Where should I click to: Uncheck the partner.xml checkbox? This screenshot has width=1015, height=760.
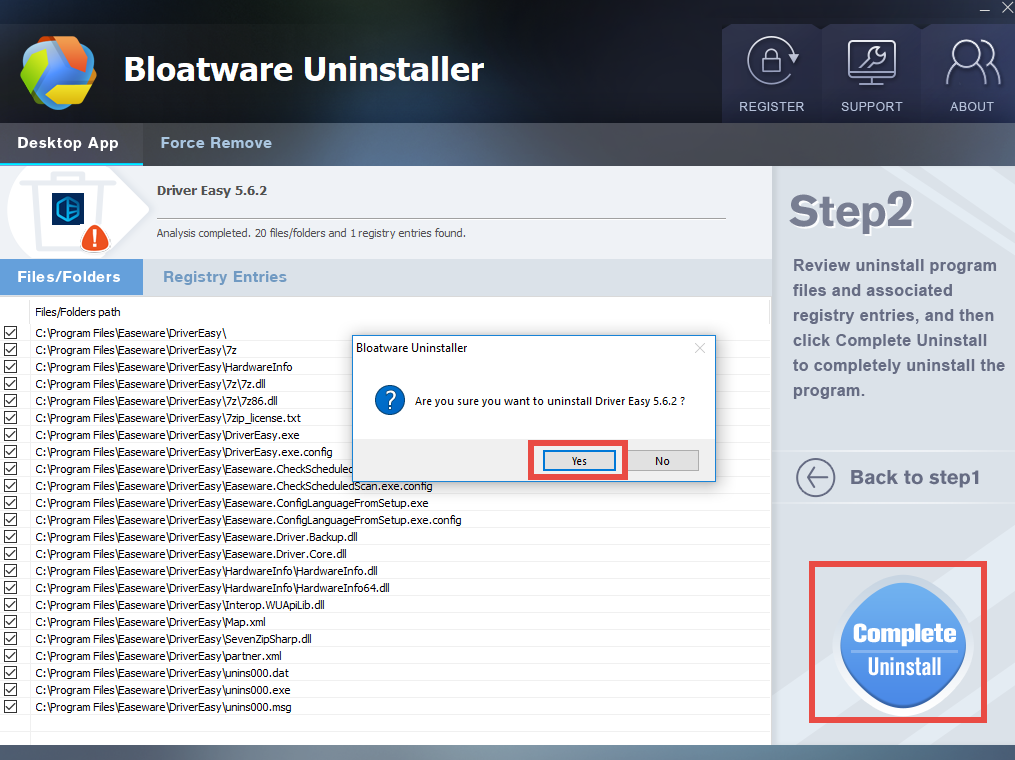click(x=10, y=656)
